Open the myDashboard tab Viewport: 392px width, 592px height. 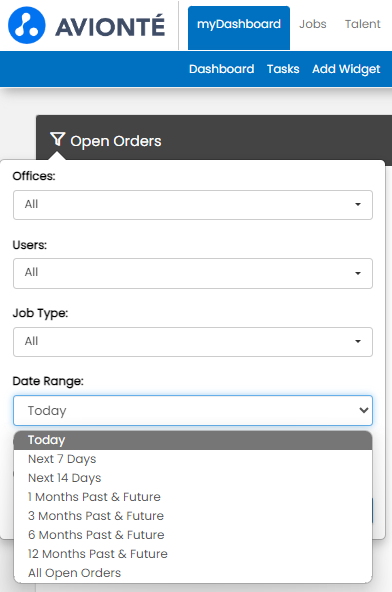[x=239, y=28]
